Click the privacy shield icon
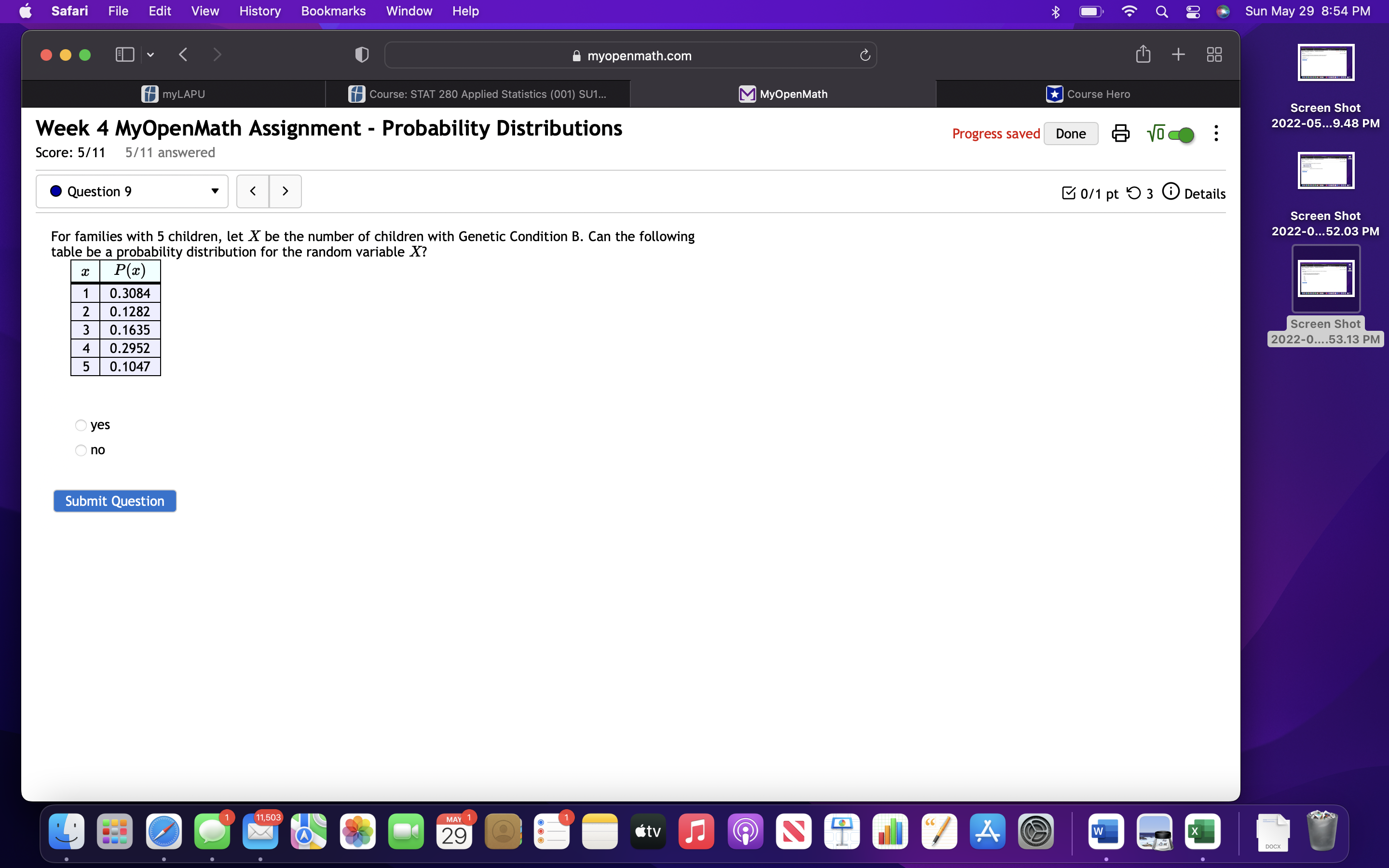The width and height of the screenshot is (1389, 868). [362, 55]
